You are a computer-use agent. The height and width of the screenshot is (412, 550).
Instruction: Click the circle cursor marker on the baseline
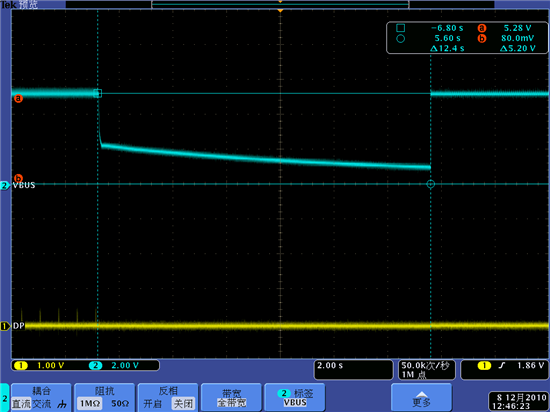[x=431, y=184]
